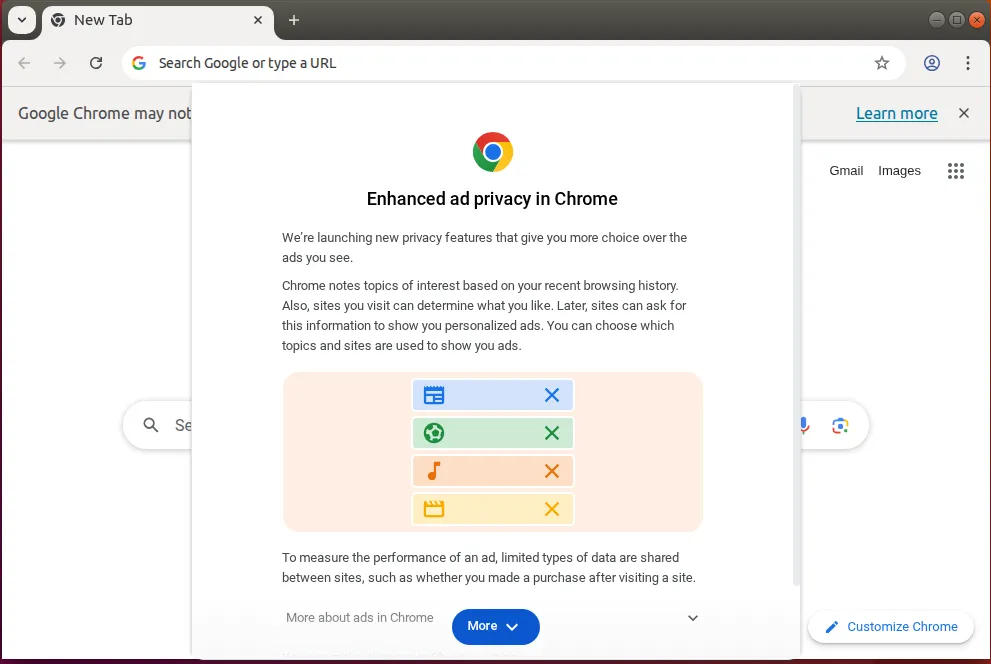991x664 pixels.
Task: Click the forward navigation arrow
Action: point(59,62)
